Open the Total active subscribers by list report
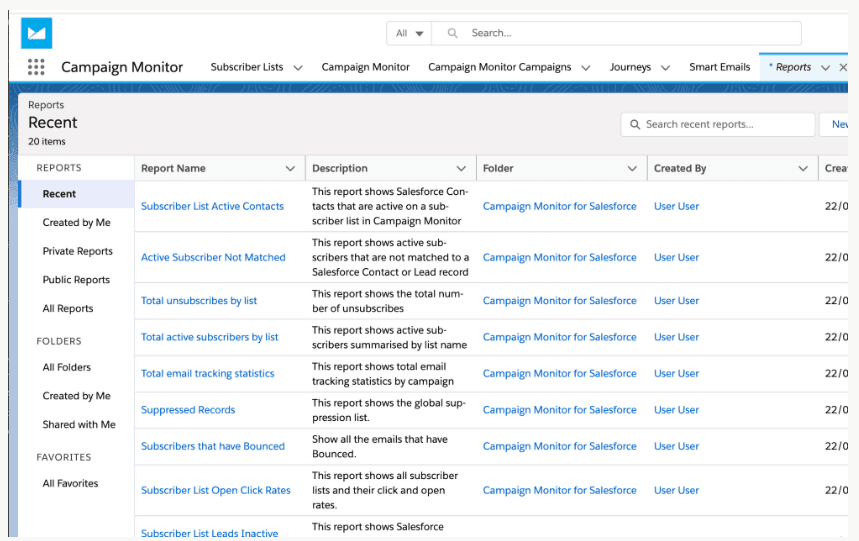859x541 pixels. click(210, 337)
